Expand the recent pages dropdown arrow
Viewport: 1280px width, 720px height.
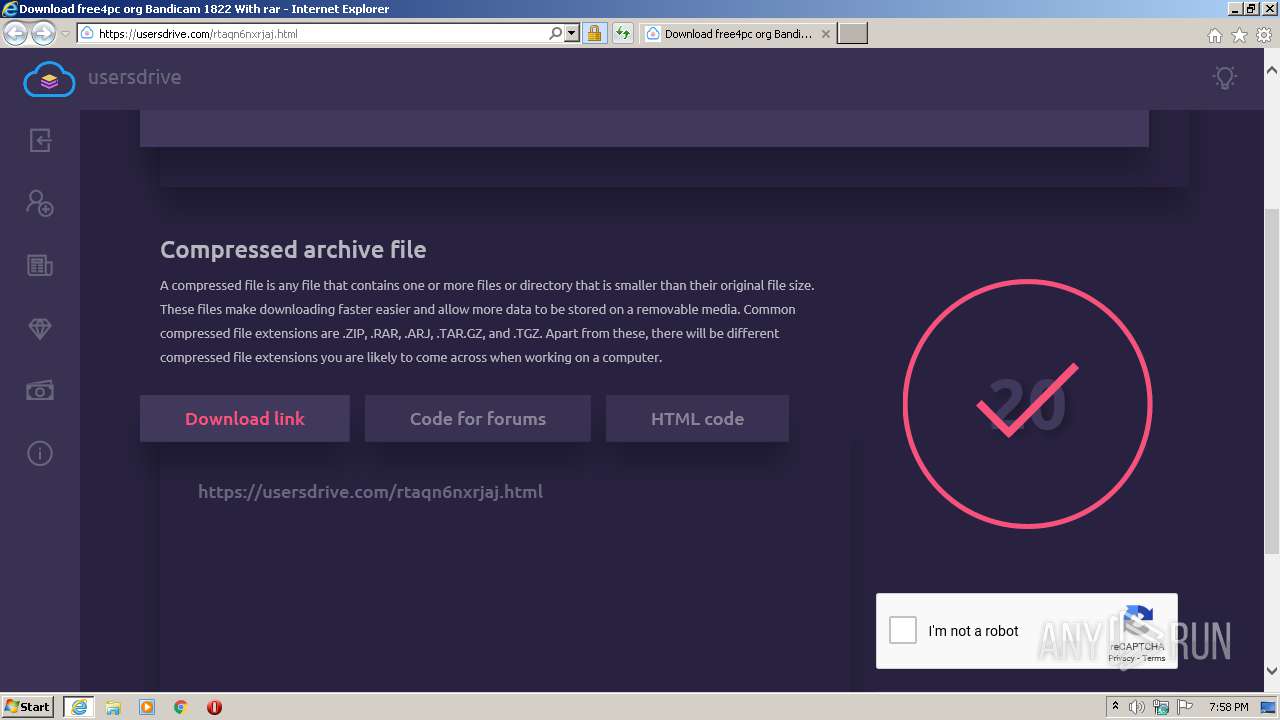(x=65, y=34)
